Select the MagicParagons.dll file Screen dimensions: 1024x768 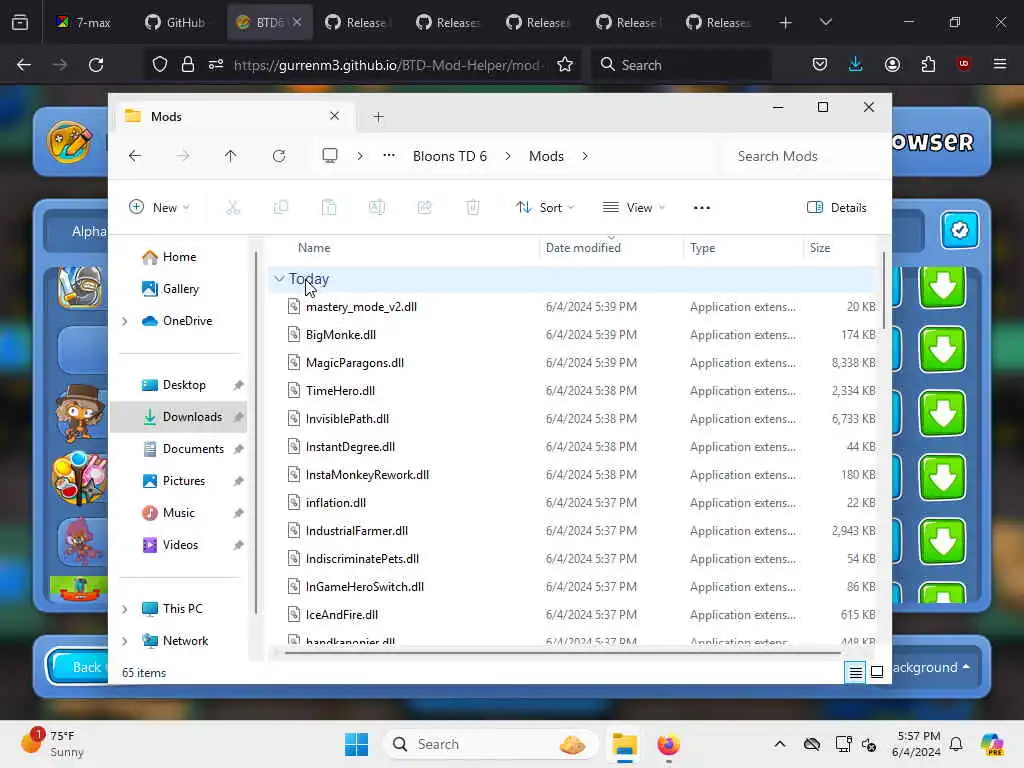pyautogui.click(x=355, y=362)
